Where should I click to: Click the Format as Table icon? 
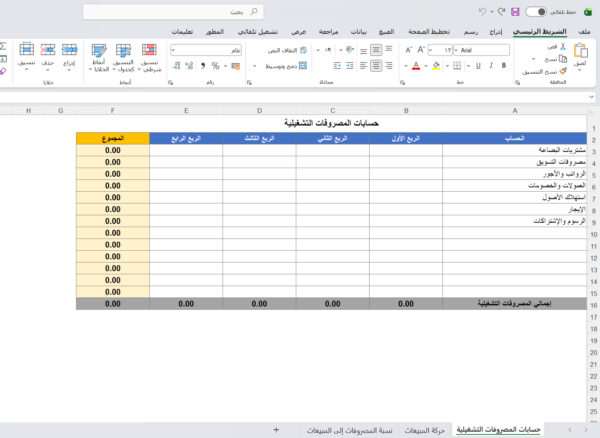124,49
